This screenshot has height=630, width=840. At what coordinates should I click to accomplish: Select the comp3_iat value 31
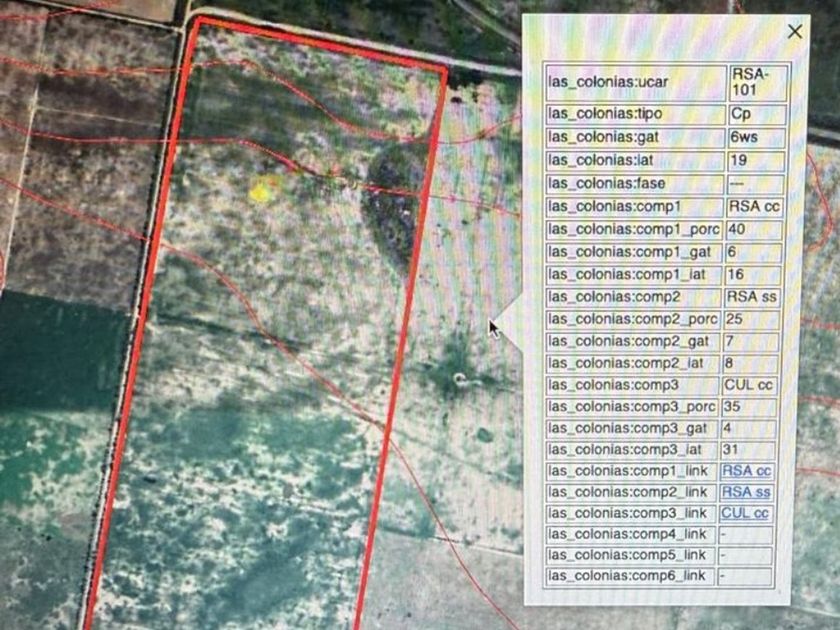pyautogui.click(x=731, y=449)
